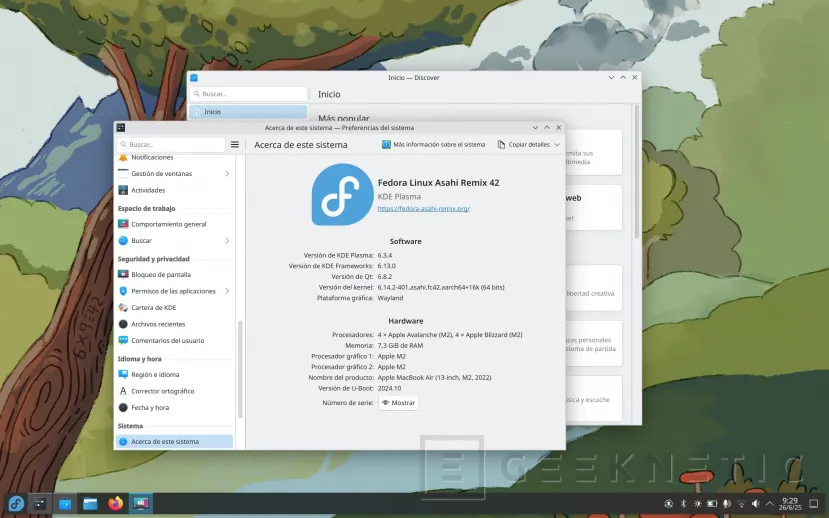The height and width of the screenshot is (518, 829).
Task: Click the Fedora logo image
Action: click(x=343, y=195)
